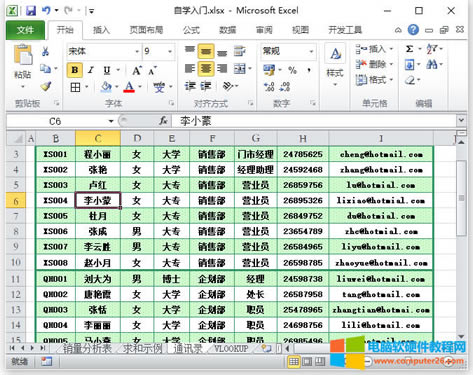Click the blue Help question mark icon
Screen dimensions: 473x375
click(x=413, y=30)
